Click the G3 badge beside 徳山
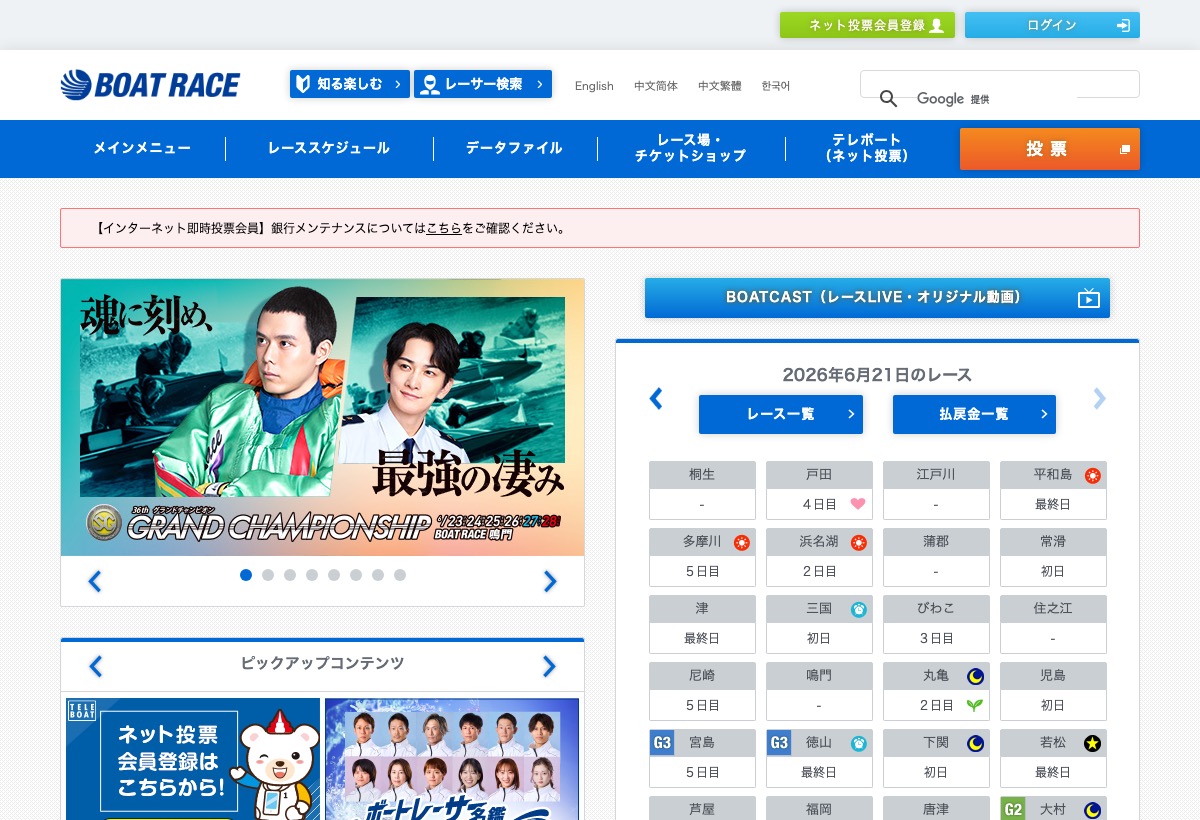The width and height of the screenshot is (1200, 820). click(x=779, y=742)
